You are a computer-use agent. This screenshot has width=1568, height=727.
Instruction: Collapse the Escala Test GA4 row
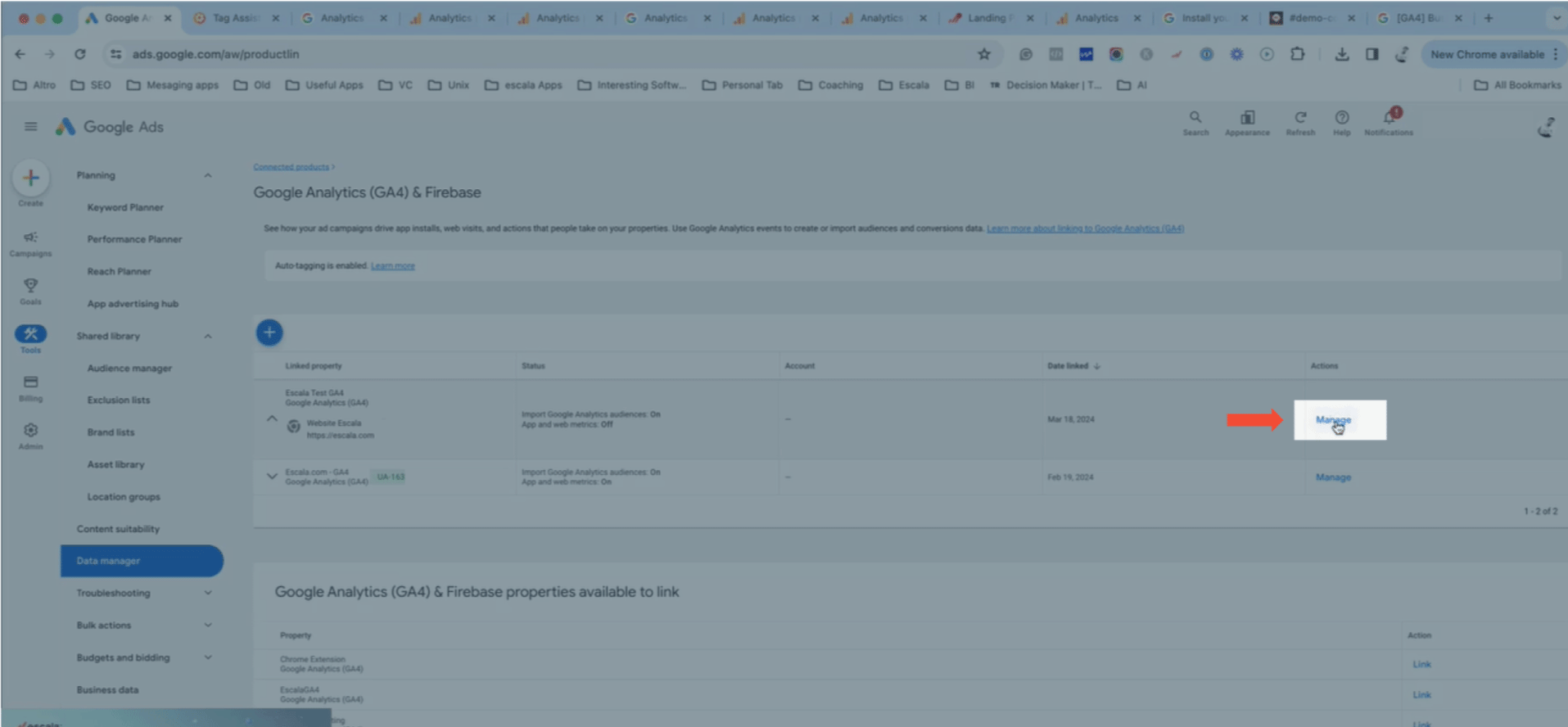(x=272, y=418)
